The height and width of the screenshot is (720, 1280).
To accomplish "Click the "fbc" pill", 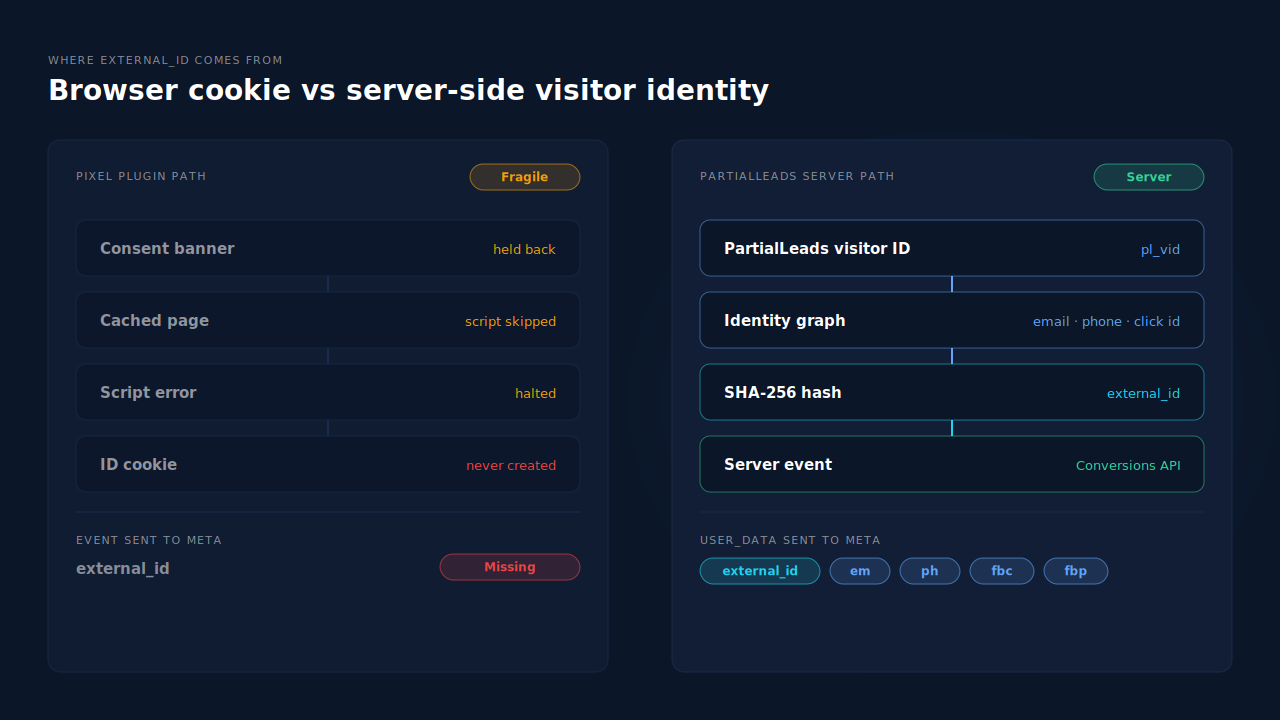I will click(1002, 571).
